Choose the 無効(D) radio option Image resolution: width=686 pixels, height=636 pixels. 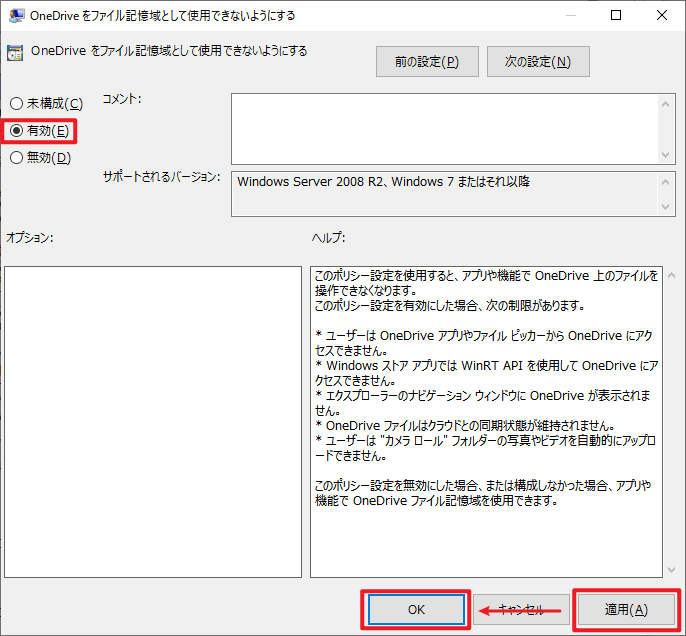tap(40, 157)
